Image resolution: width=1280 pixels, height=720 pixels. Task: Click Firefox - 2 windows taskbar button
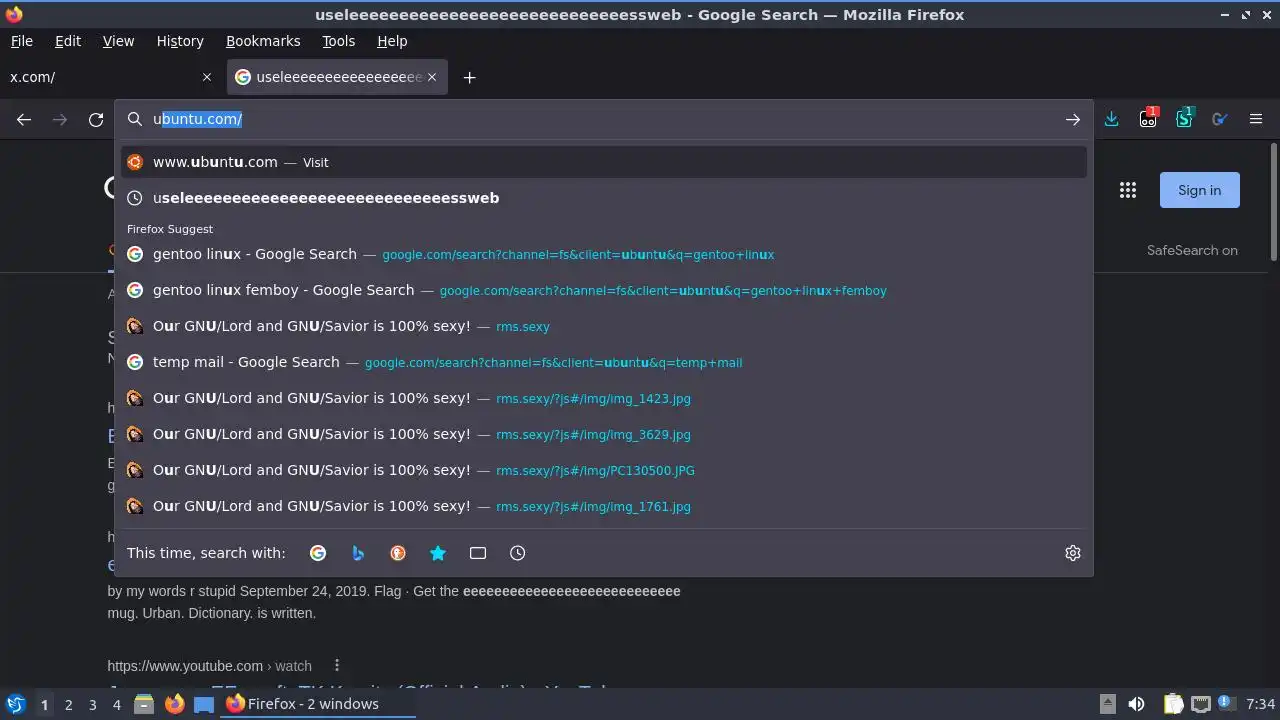tap(319, 704)
